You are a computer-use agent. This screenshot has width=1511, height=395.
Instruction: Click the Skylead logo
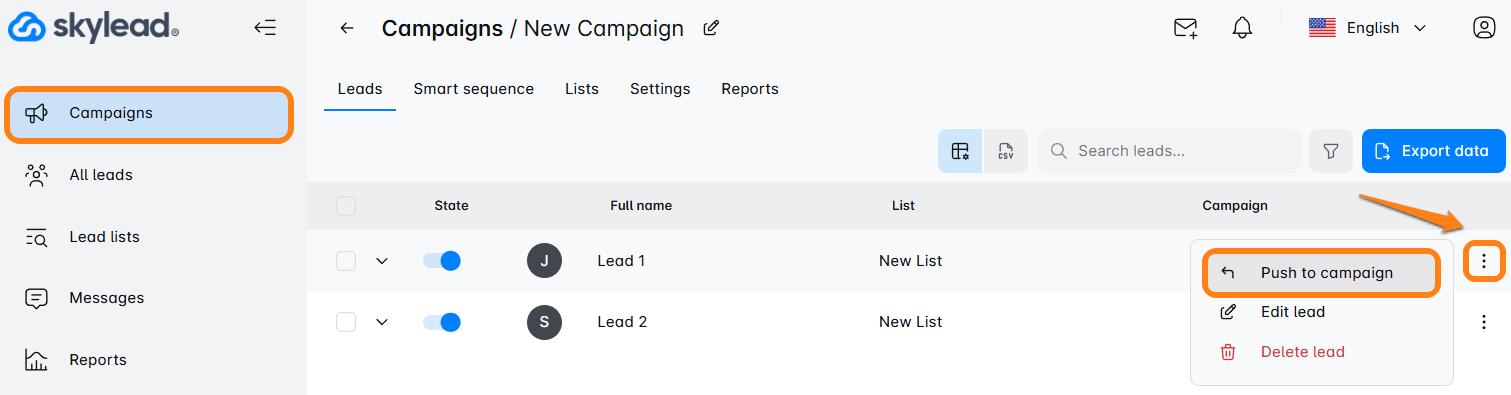pyautogui.click(x=93, y=27)
